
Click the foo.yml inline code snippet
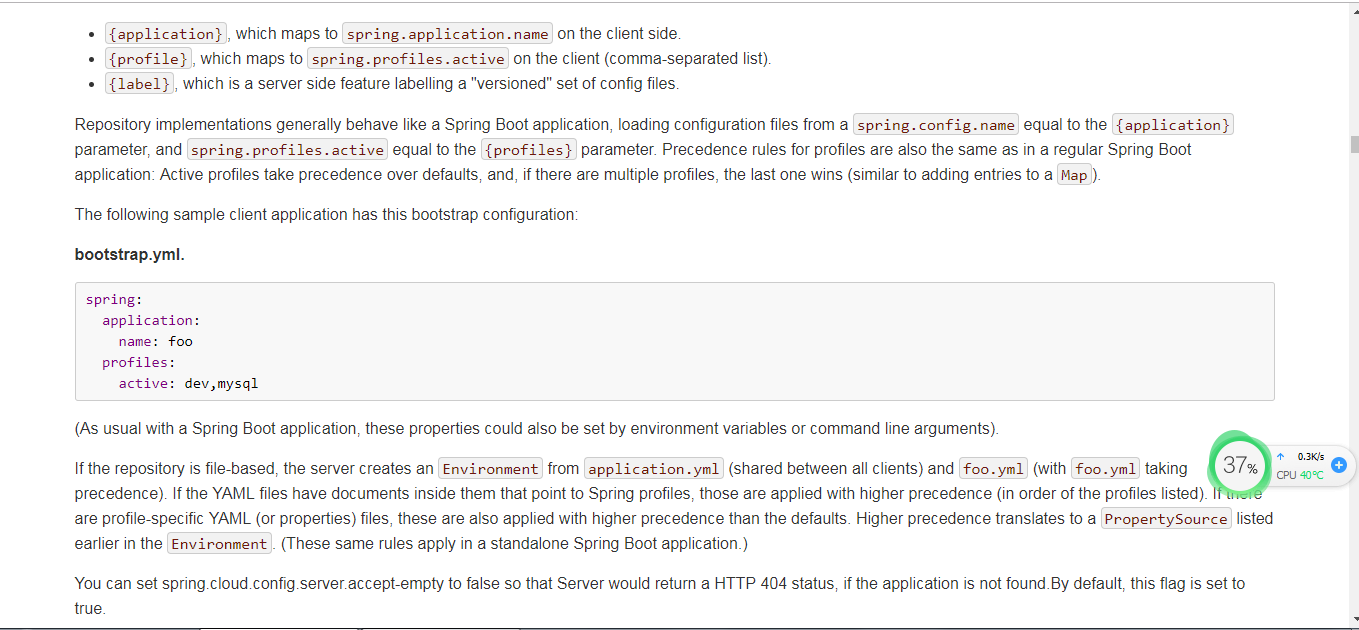992,468
